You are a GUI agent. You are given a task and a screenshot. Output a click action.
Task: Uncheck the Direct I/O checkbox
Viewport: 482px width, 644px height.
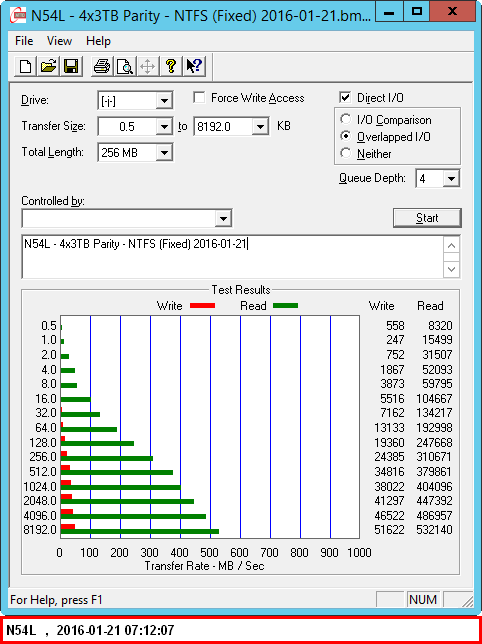pyautogui.click(x=345, y=98)
